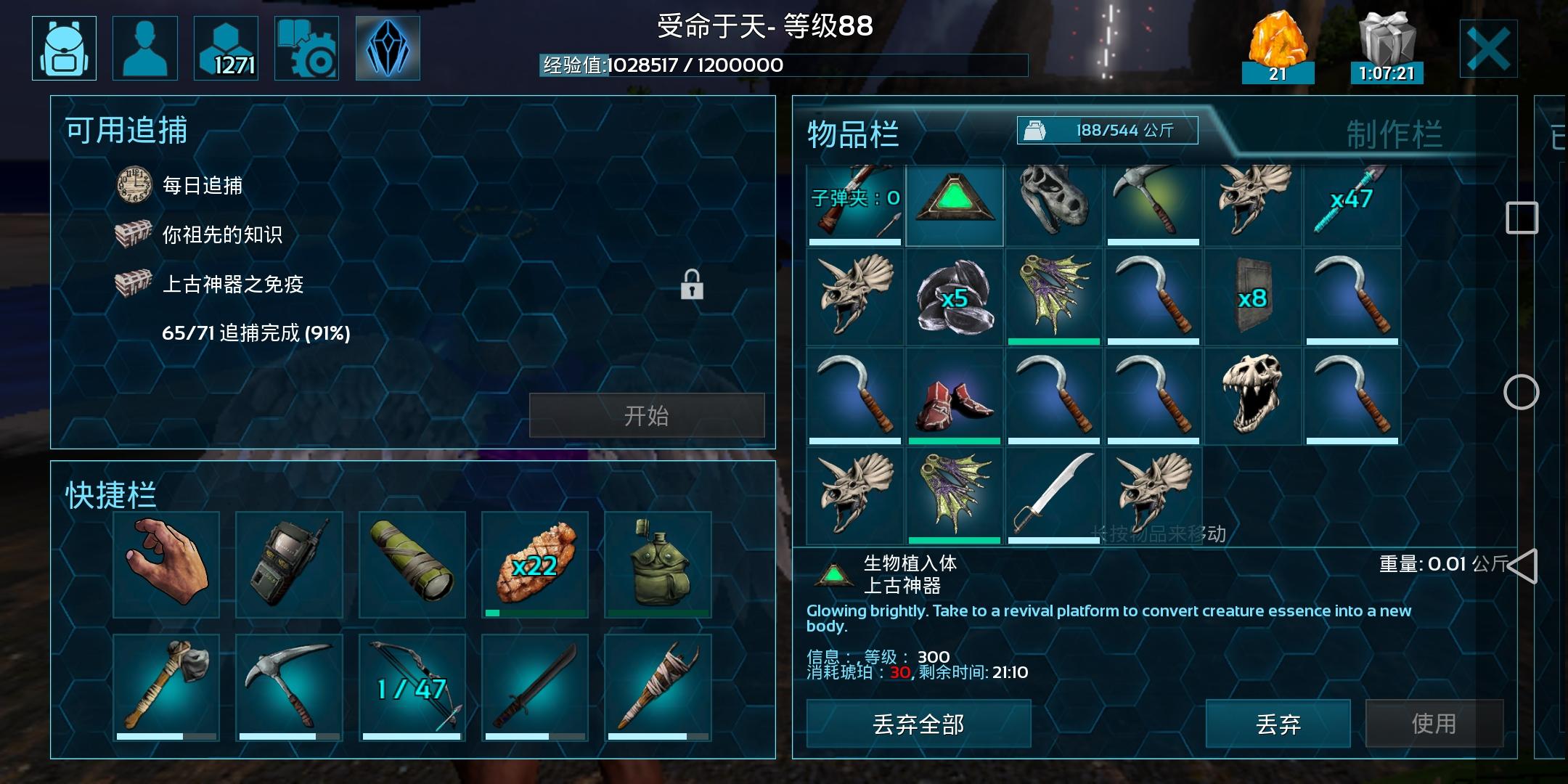Click the 开始 start button
1568x784 pixels.
tap(647, 415)
